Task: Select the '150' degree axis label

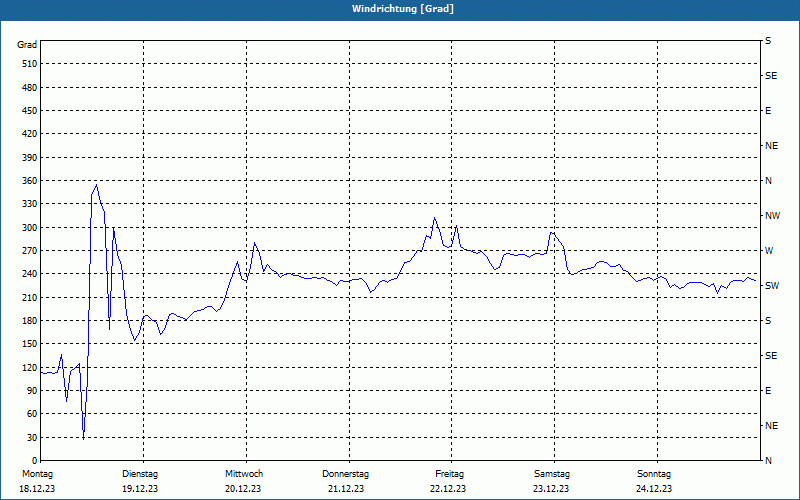Action: tap(30, 344)
